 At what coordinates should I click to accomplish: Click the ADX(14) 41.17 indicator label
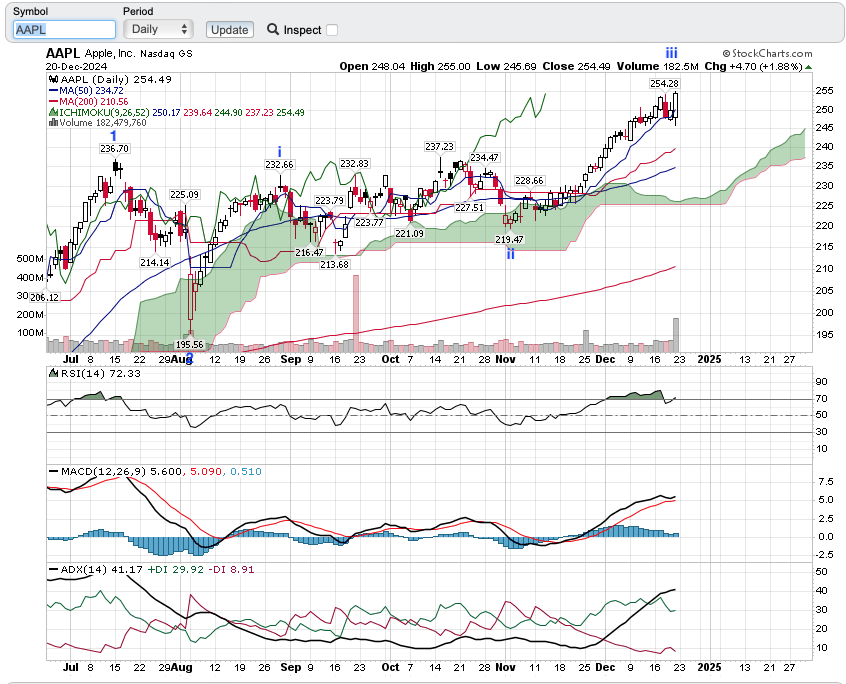tap(101, 569)
